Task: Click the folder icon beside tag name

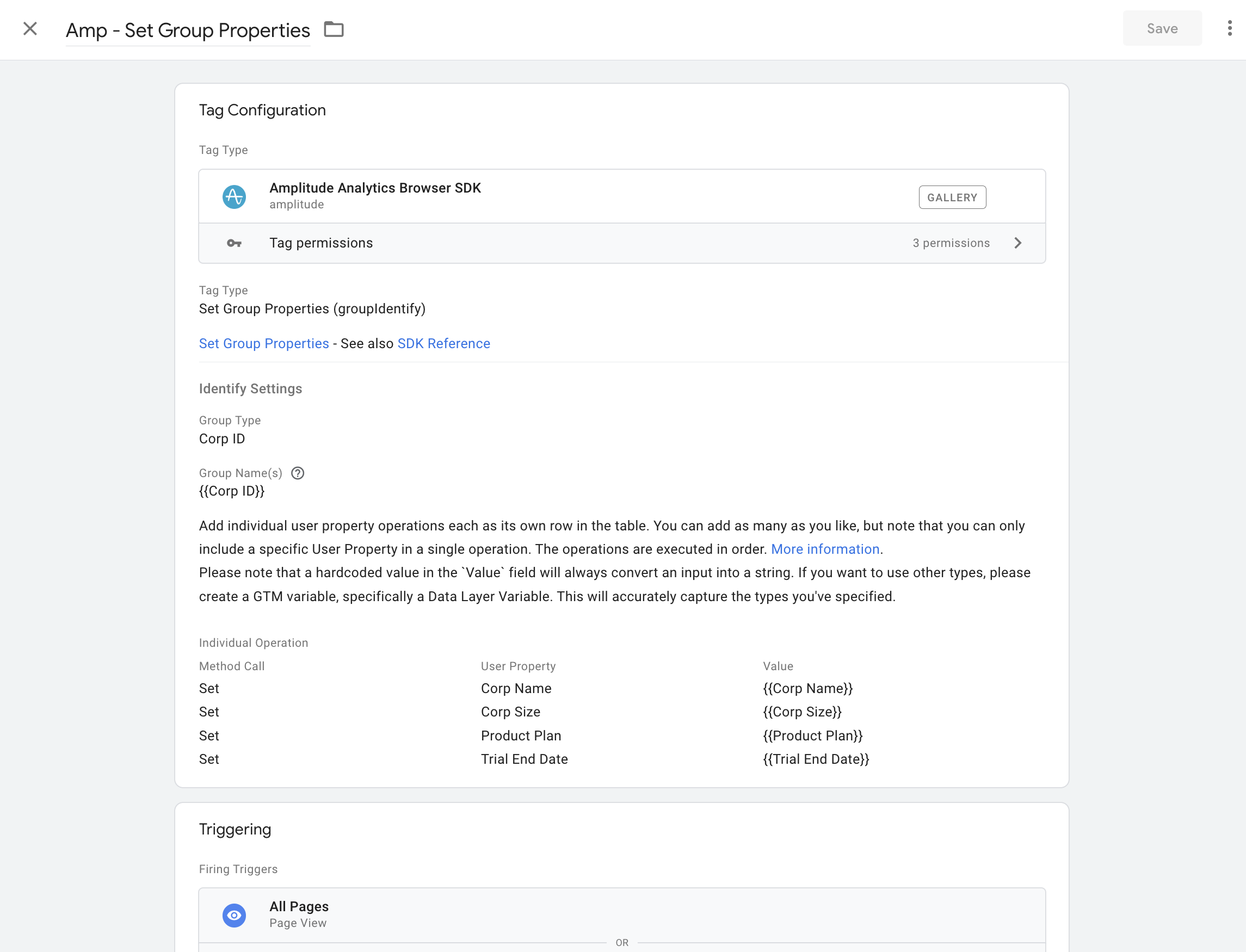Action: pyautogui.click(x=334, y=29)
